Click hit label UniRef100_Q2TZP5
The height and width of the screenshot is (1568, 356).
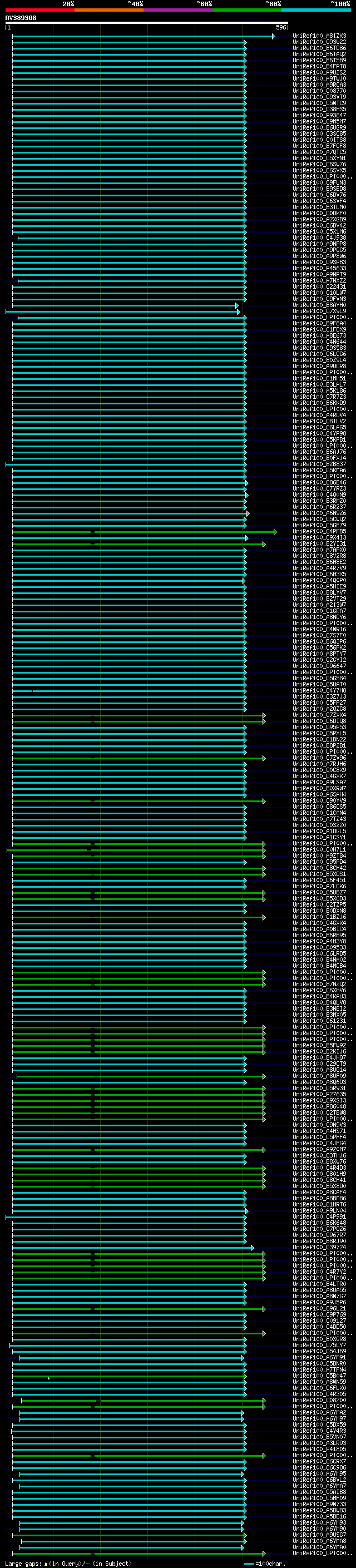[319, 904]
